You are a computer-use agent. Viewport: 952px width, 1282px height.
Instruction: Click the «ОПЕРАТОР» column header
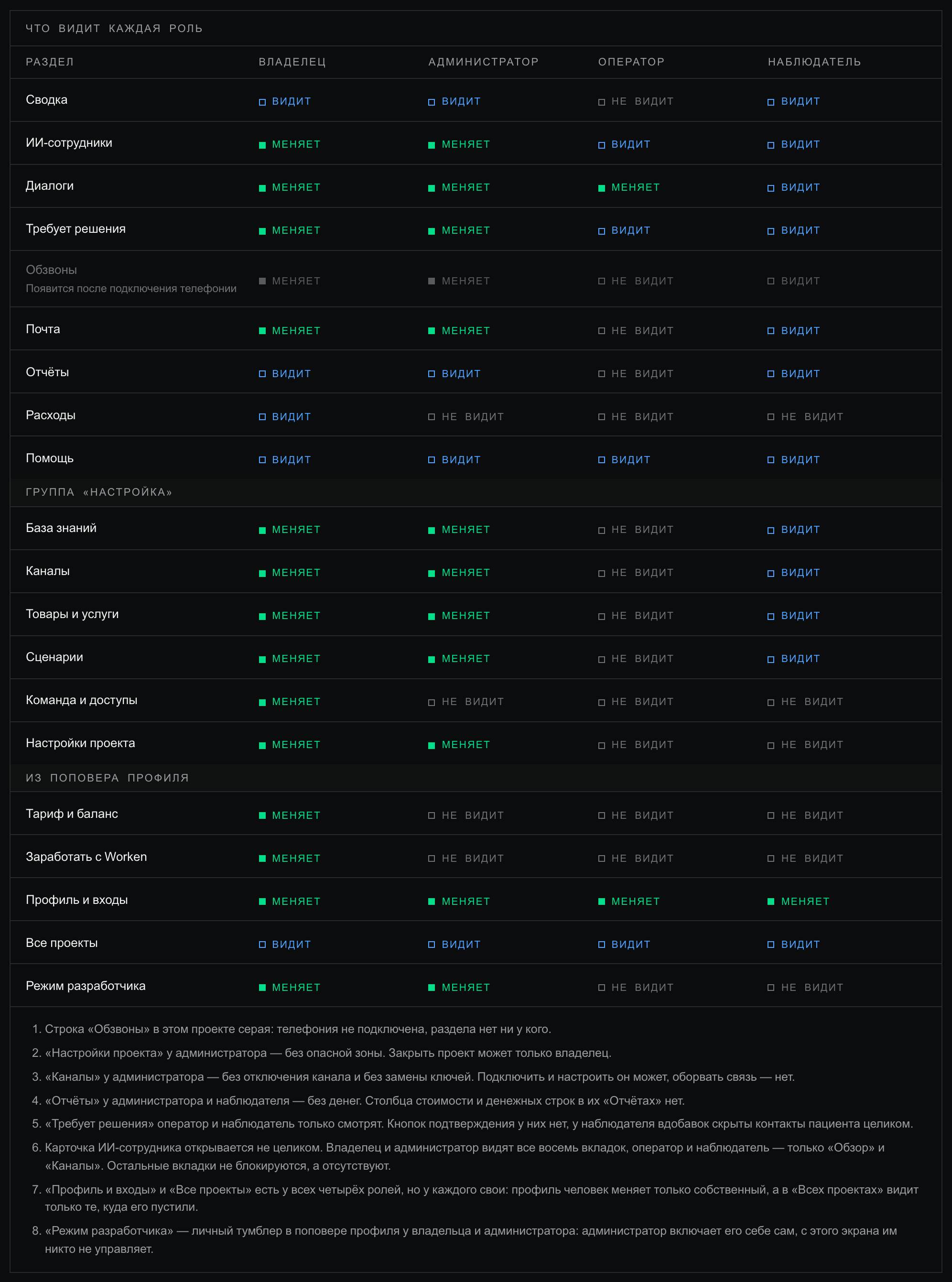[631, 62]
